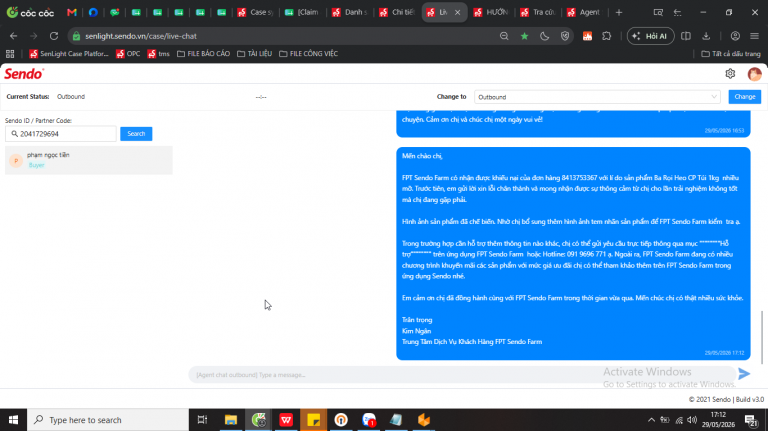This screenshot has height=431, width=768.
Task: Select the phạm ngọc tiến buyer conversation
Action: click(89, 160)
